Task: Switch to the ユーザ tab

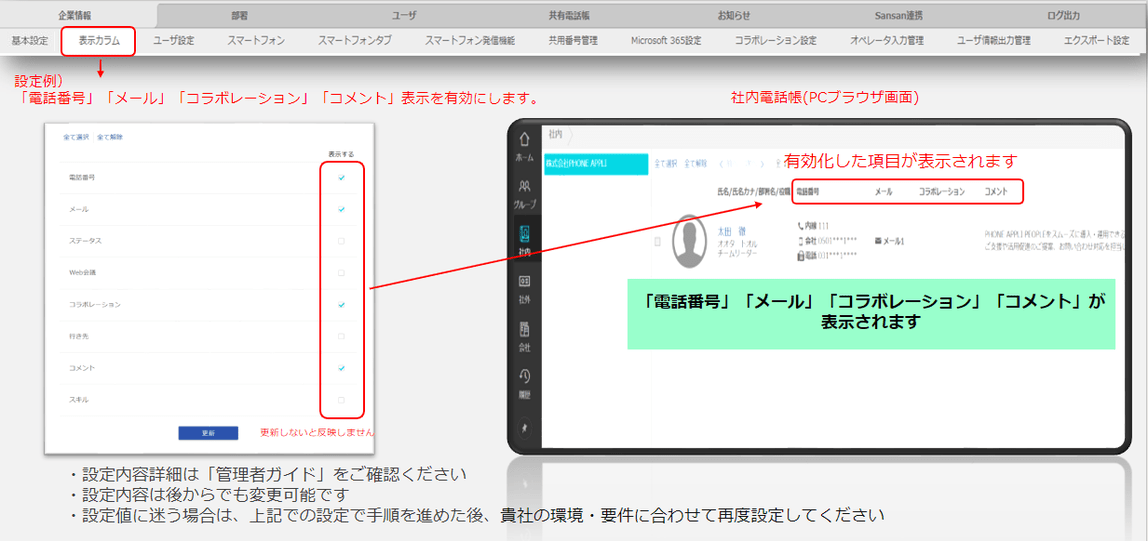Action: 403,15
